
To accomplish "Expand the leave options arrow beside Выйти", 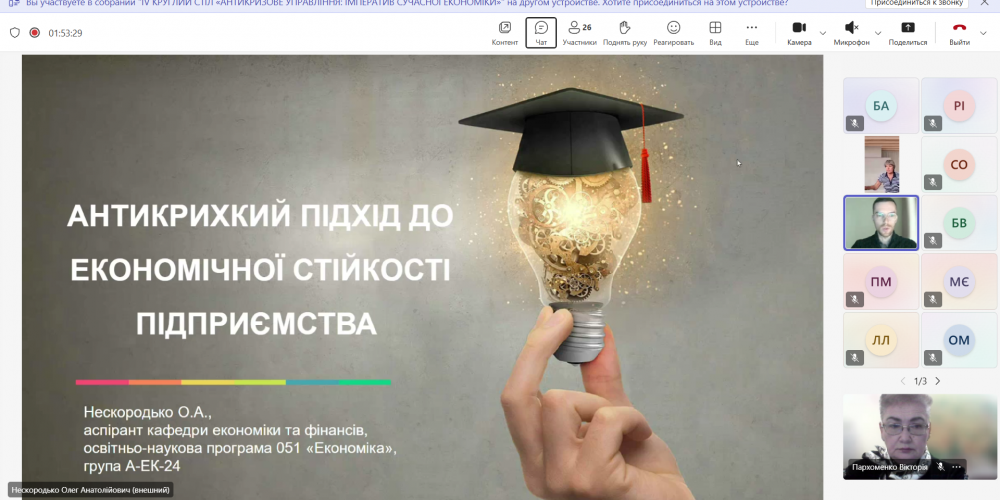I will [x=983, y=33].
